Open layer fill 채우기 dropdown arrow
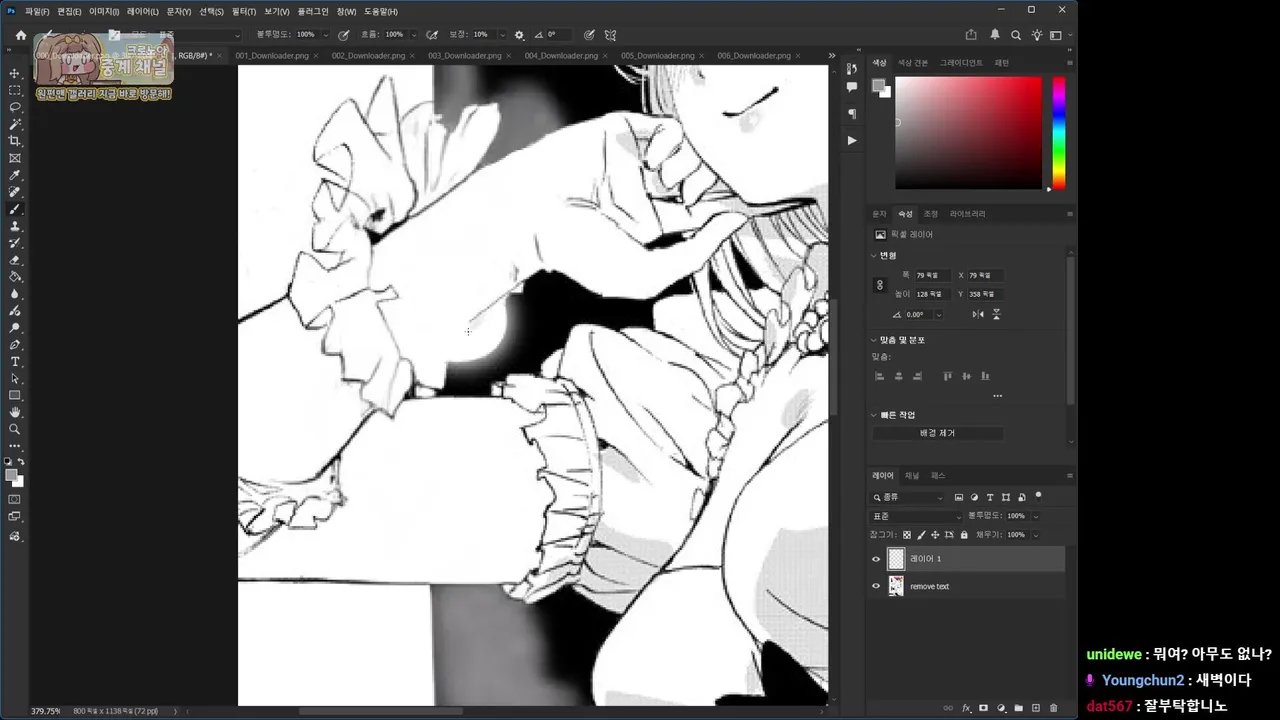1280x720 pixels. (1035, 535)
